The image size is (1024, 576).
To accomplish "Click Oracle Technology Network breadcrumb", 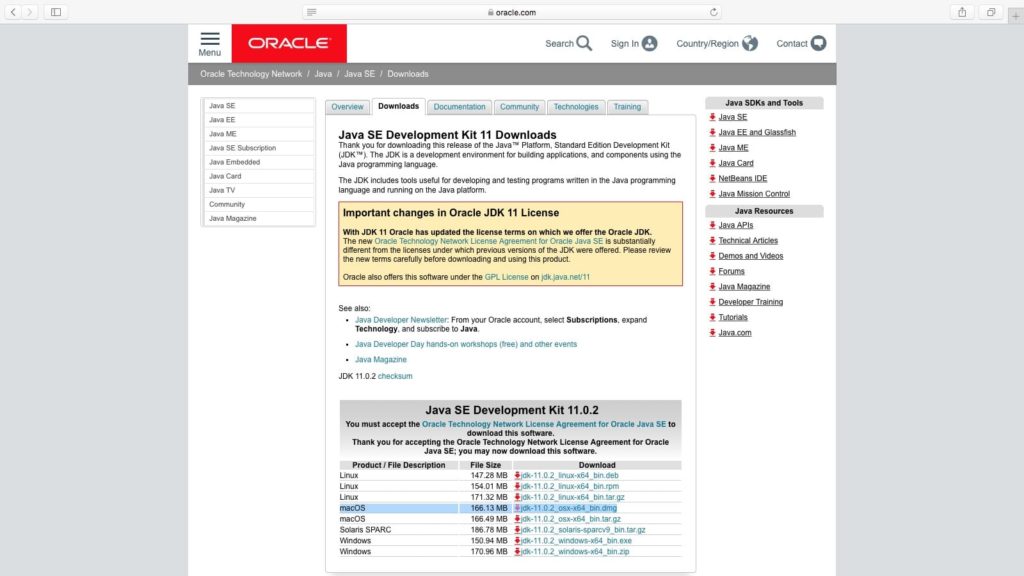I will 251,74.
